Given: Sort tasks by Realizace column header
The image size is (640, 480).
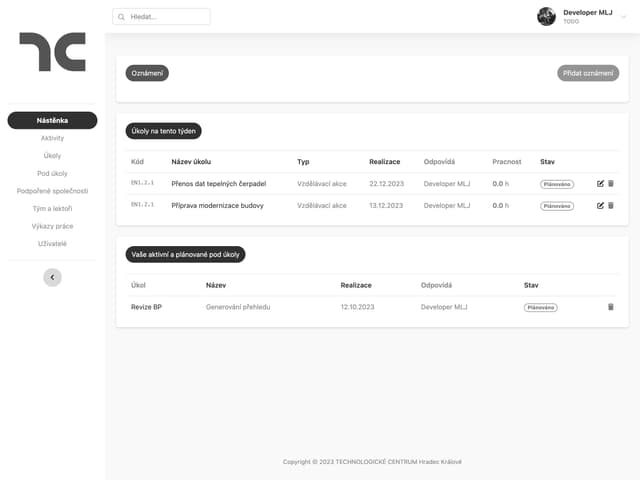Looking at the screenshot, I should pyautogui.click(x=384, y=162).
